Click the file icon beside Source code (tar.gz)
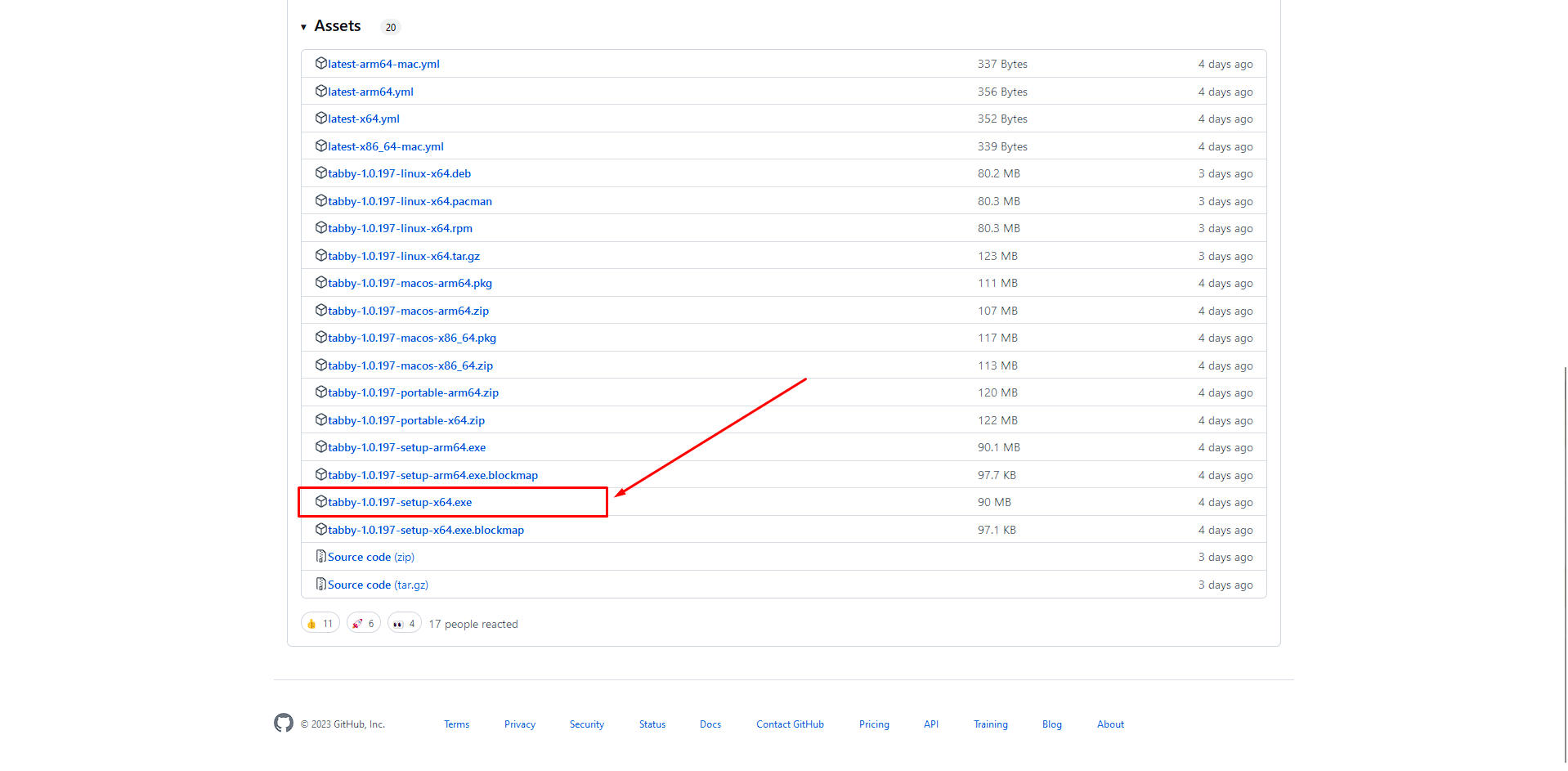The image size is (1568, 771). 321,584
